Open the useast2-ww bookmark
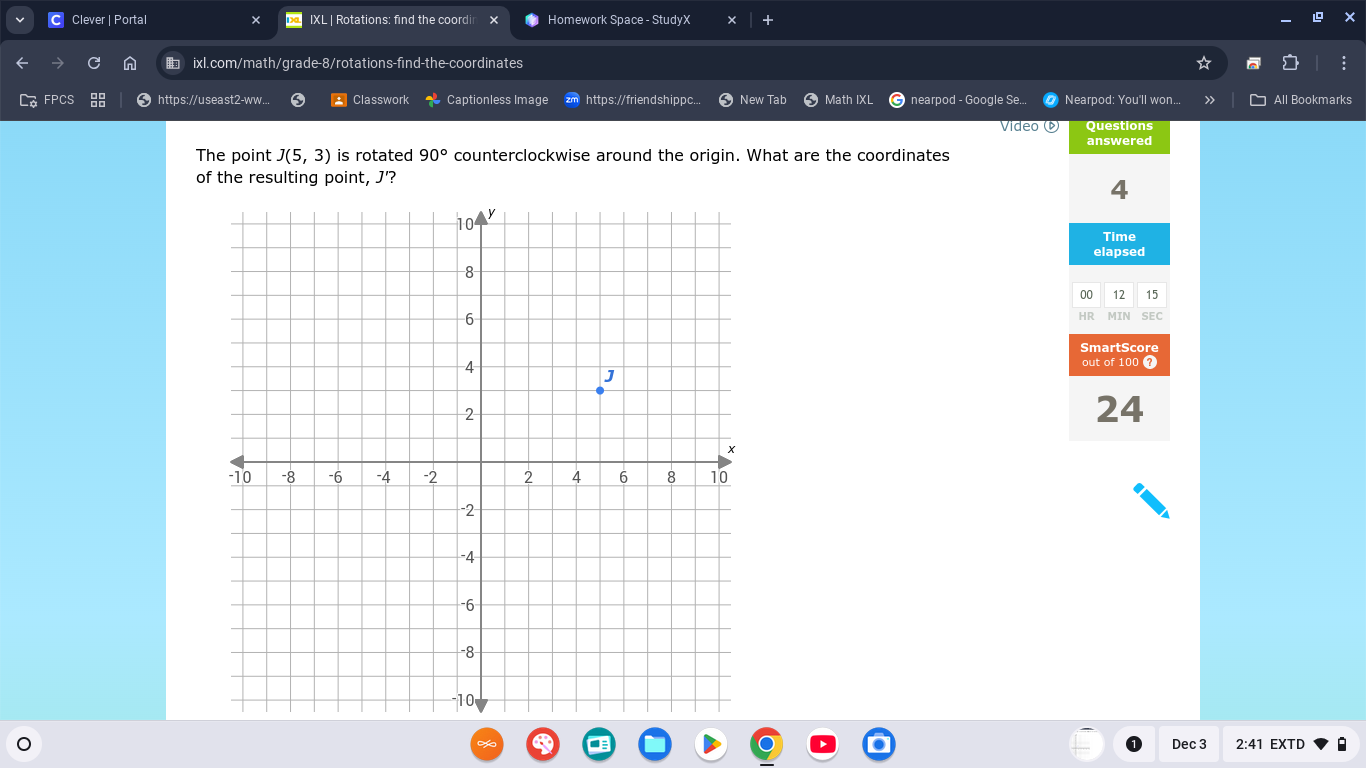This screenshot has width=1366, height=768. coord(203,100)
